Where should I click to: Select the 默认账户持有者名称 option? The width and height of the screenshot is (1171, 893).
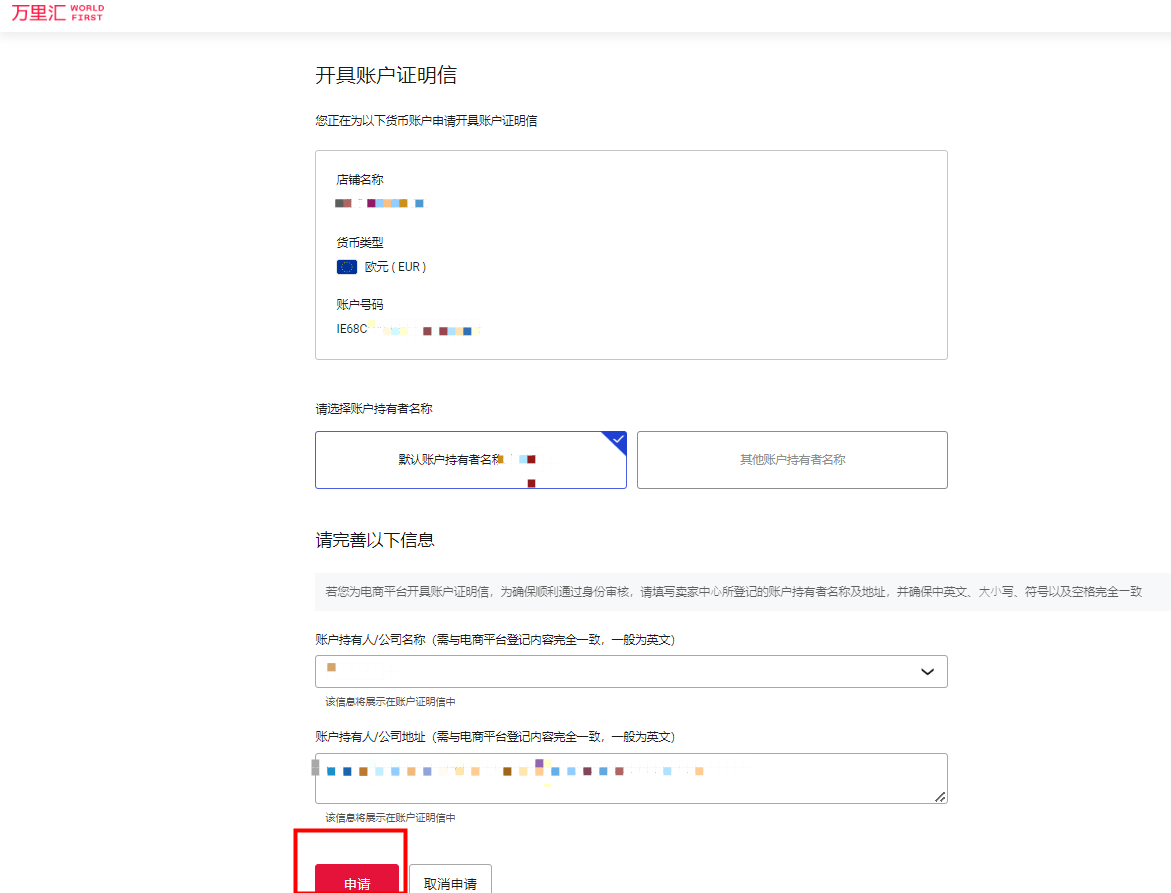coord(470,460)
